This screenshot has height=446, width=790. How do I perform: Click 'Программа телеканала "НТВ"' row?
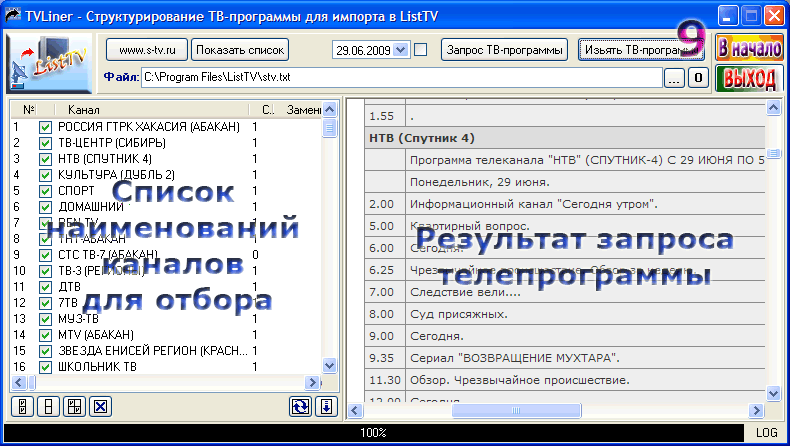[564, 160]
